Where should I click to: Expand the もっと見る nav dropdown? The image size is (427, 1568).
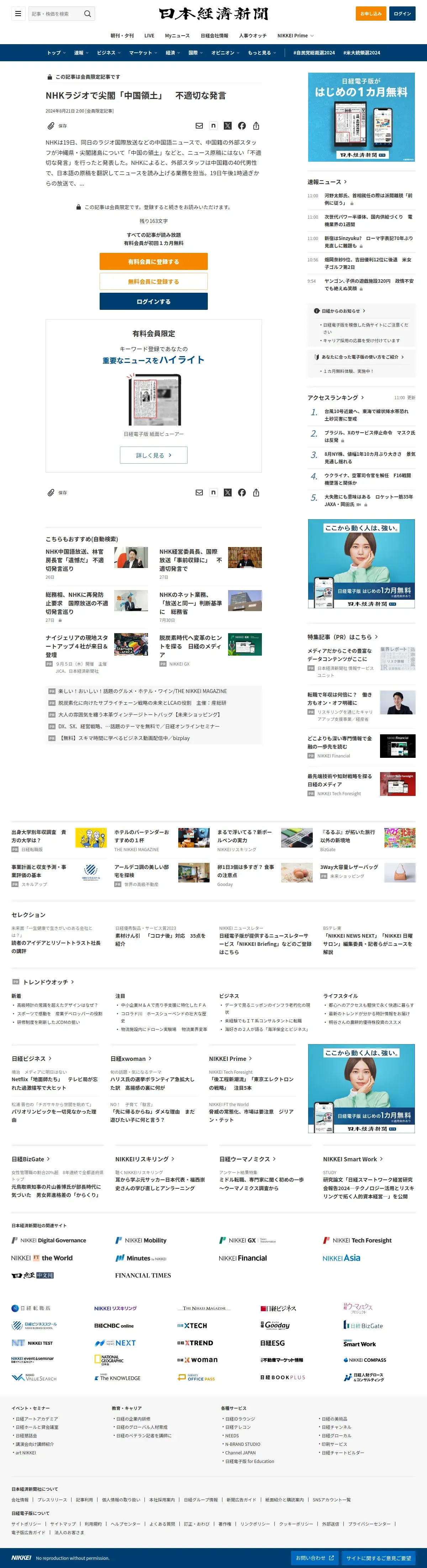tap(262, 53)
